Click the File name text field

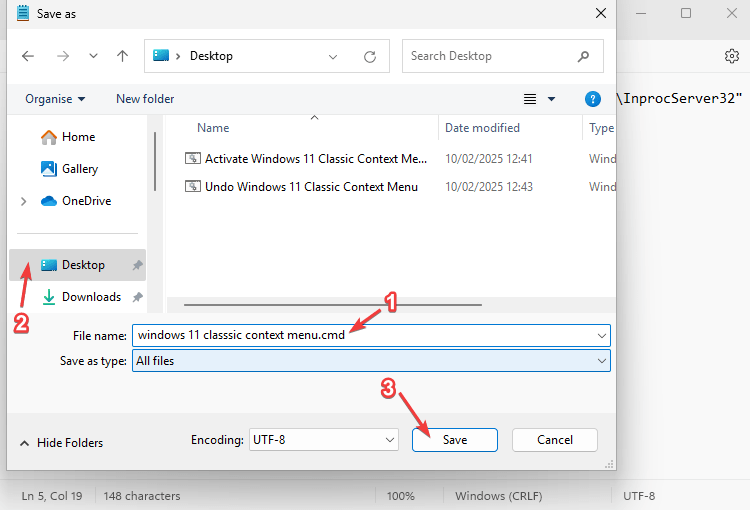pyautogui.click(x=360, y=335)
